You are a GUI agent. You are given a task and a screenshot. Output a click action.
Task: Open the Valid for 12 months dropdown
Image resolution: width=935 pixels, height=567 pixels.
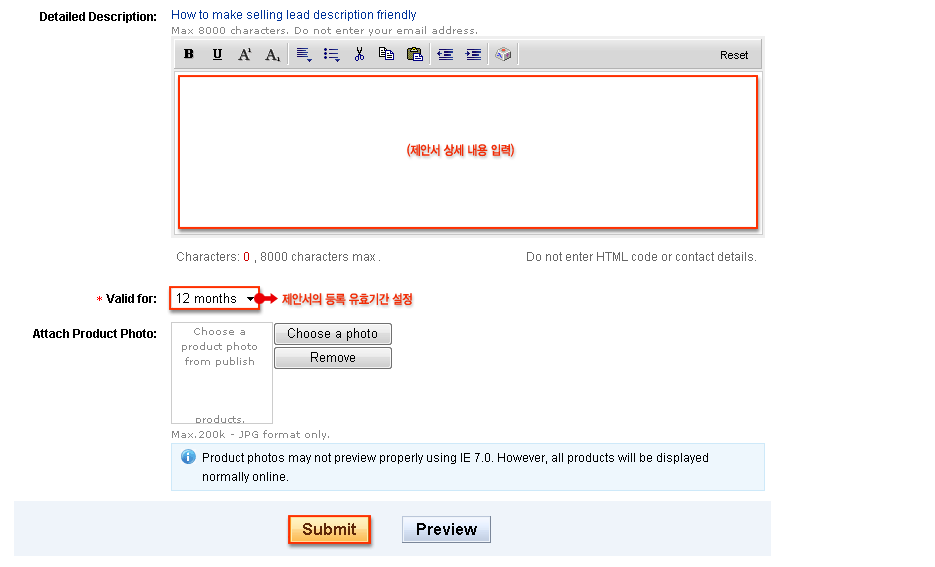coord(215,298)
